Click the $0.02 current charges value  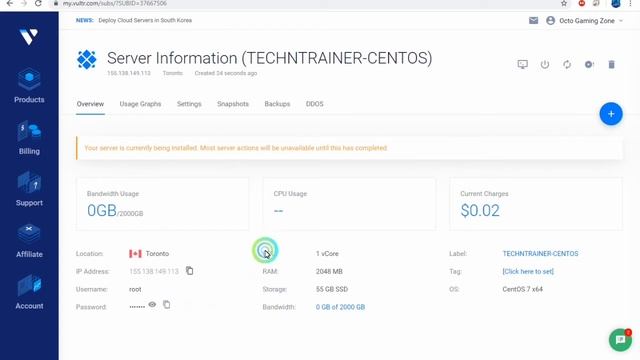click(480, 211)
